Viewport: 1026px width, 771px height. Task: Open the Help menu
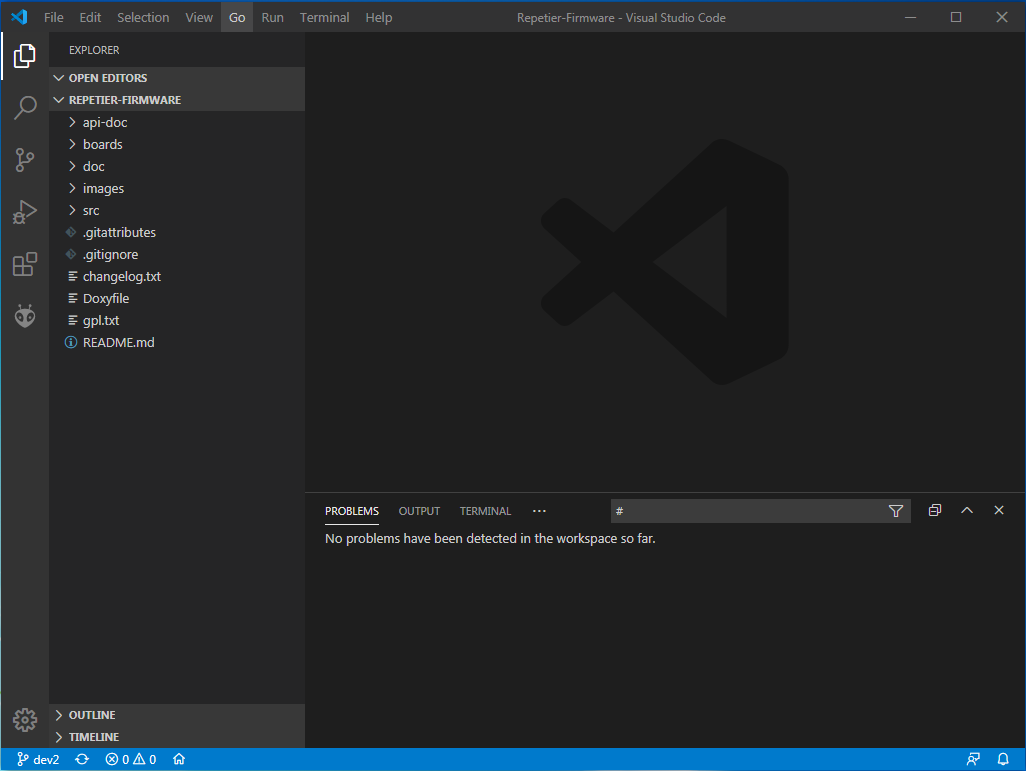(x=379, y=17)
